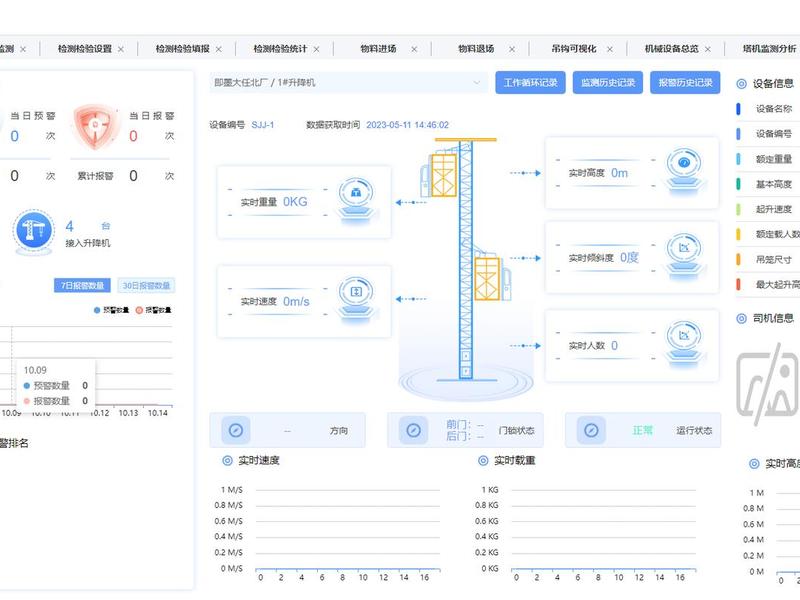Close the 机械设备总览 tab

(x=708, y=49)
